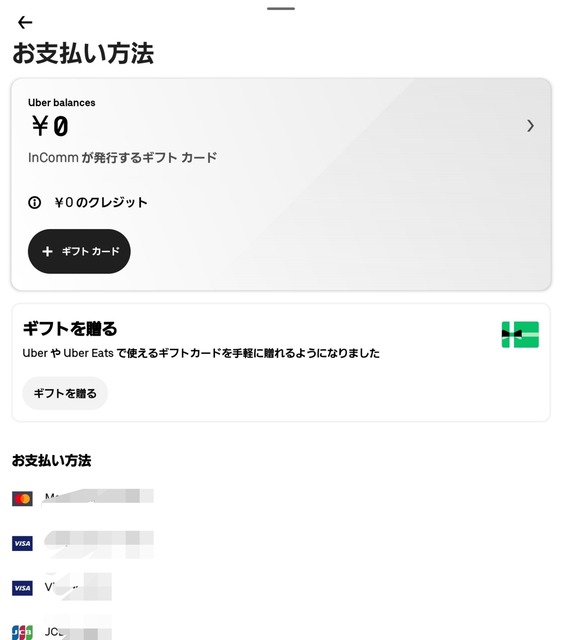Open Uber balances details chevron
Image resolution: width=562 pixels, height=640 pixels.
pos(530,126)
